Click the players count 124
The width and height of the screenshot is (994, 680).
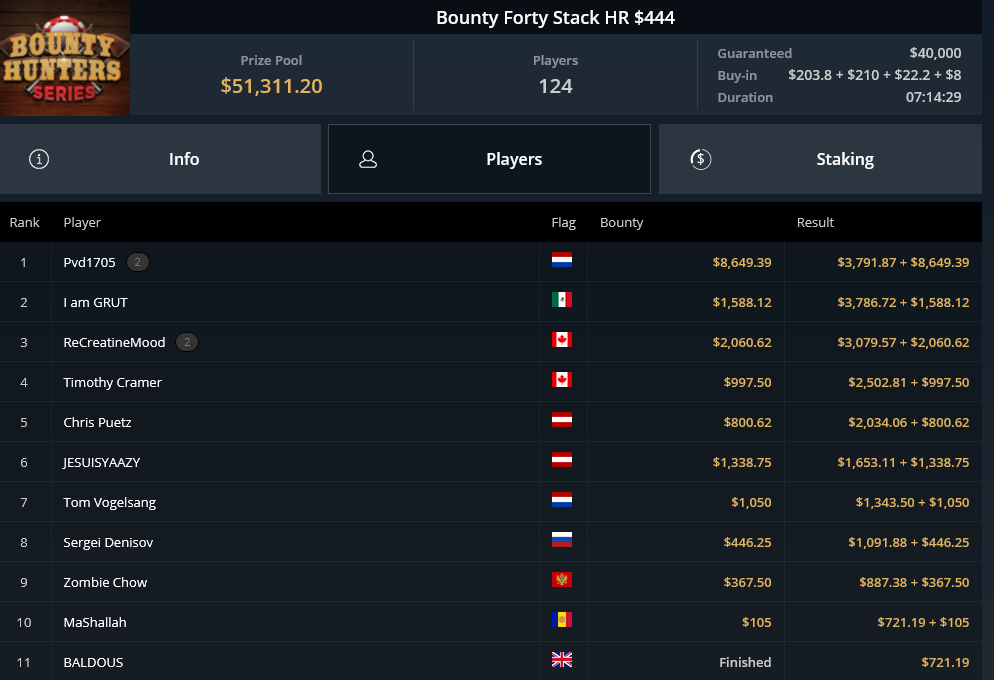(555, 86)
